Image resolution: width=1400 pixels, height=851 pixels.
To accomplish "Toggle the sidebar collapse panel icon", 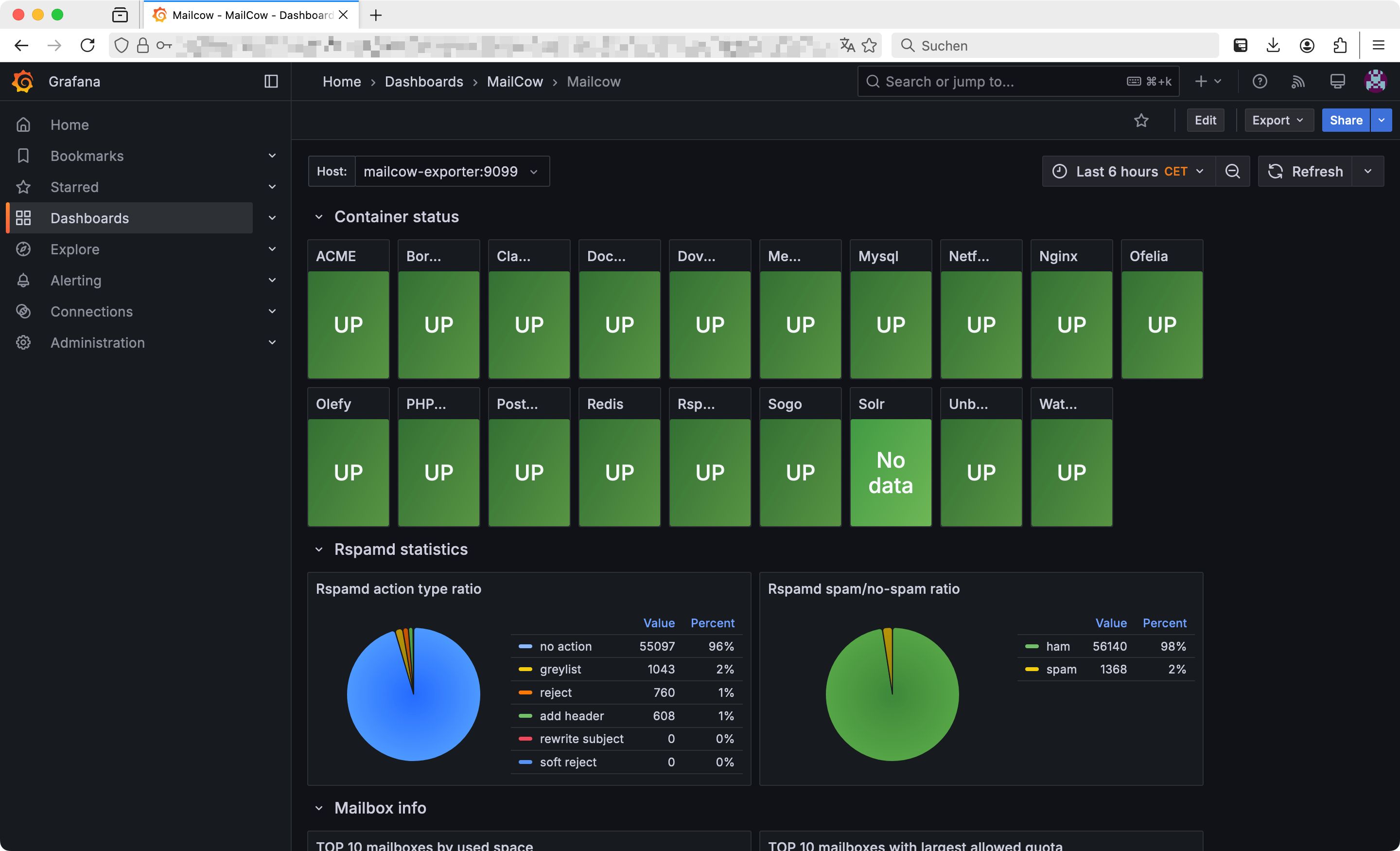I will [x=271, y=81].
